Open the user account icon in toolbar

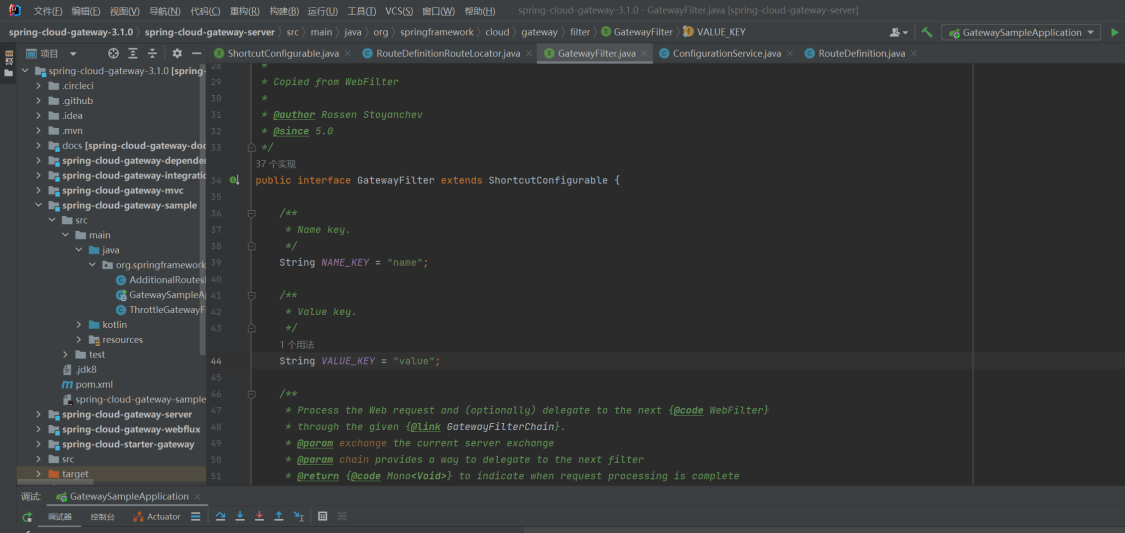click(898, 32)
